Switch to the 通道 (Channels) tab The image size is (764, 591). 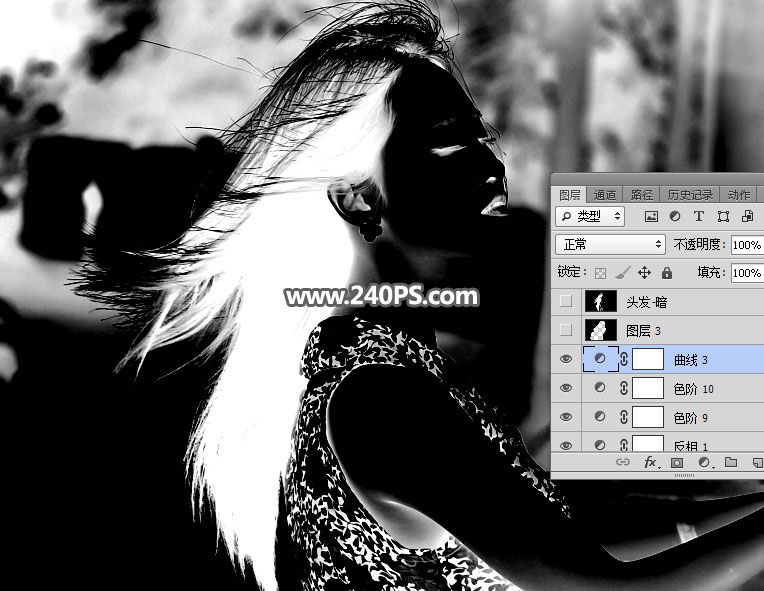[x=605, y=195]
